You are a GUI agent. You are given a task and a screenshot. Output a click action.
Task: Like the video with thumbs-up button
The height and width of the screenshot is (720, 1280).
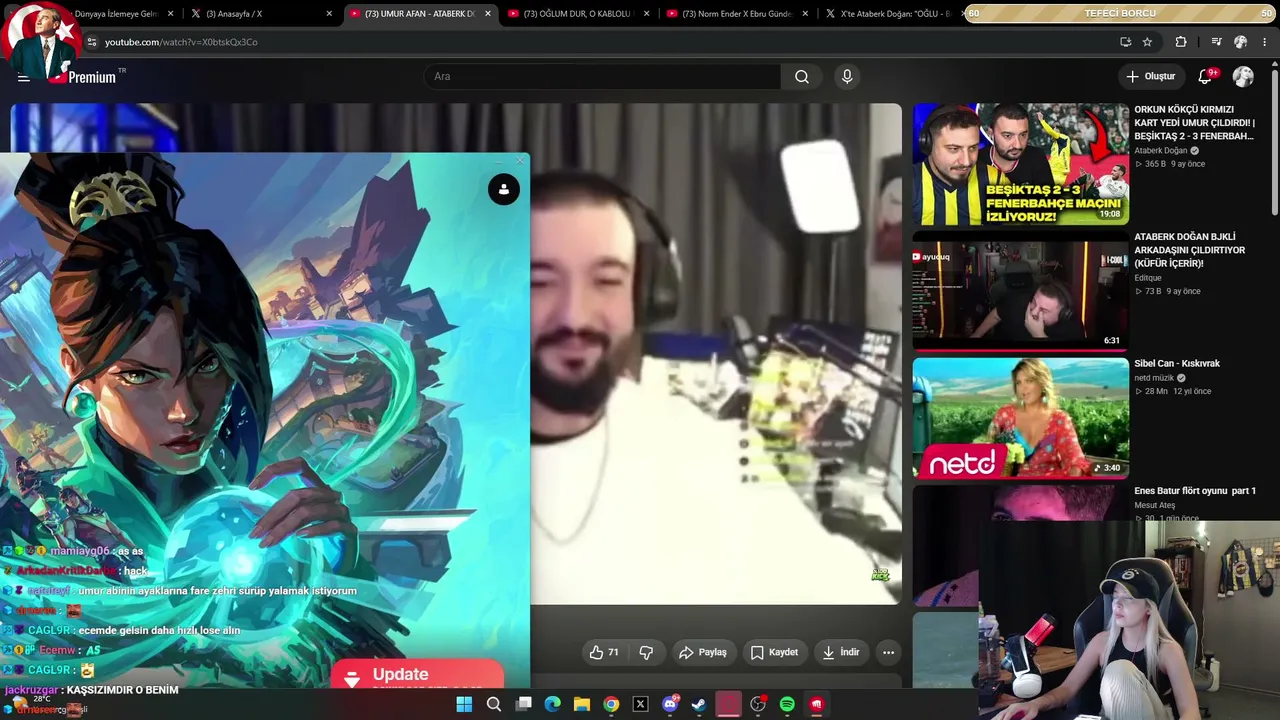click(x=604, y=652)
